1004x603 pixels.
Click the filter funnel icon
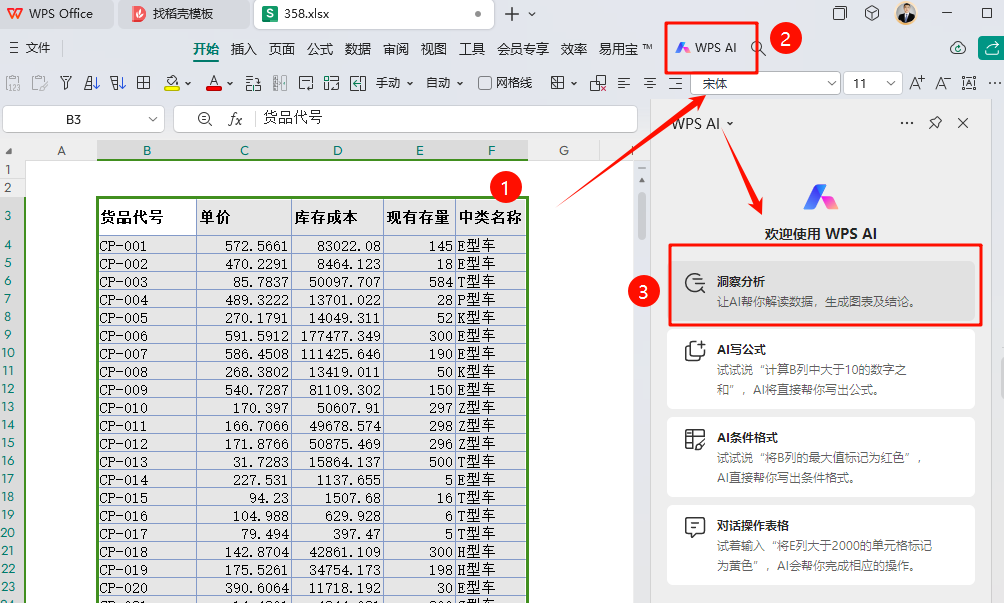point(65,83)
